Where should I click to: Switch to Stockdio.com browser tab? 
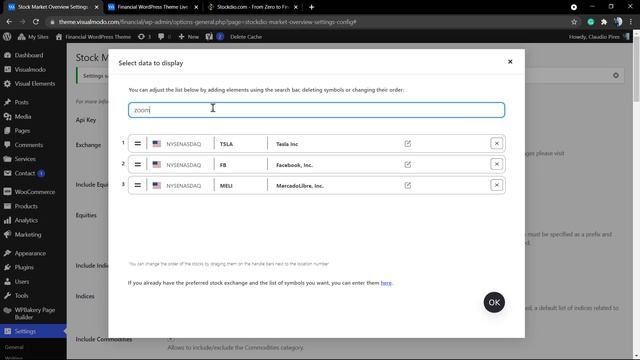tap(252, 7)
